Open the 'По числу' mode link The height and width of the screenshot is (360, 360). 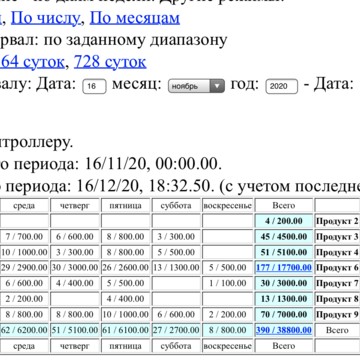tap(45, 18)
